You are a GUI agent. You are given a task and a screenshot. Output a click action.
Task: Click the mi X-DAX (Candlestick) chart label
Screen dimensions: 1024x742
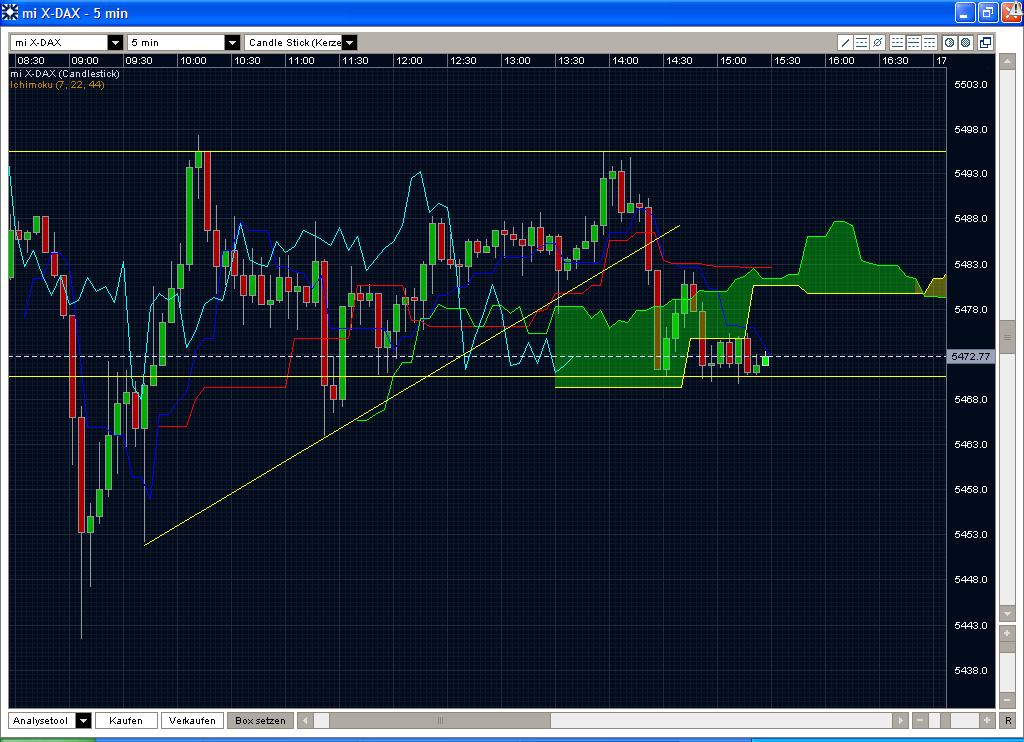coord(65,74)
